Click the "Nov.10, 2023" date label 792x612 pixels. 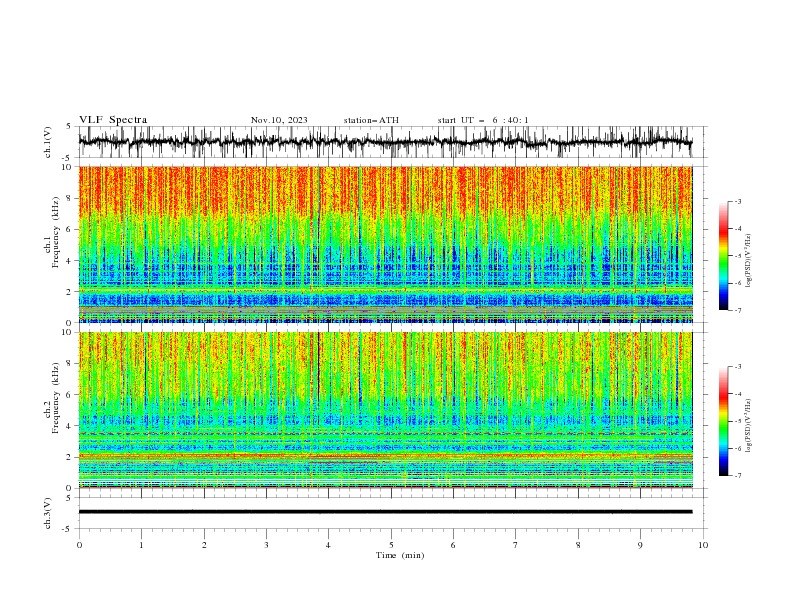pos(279,120)
